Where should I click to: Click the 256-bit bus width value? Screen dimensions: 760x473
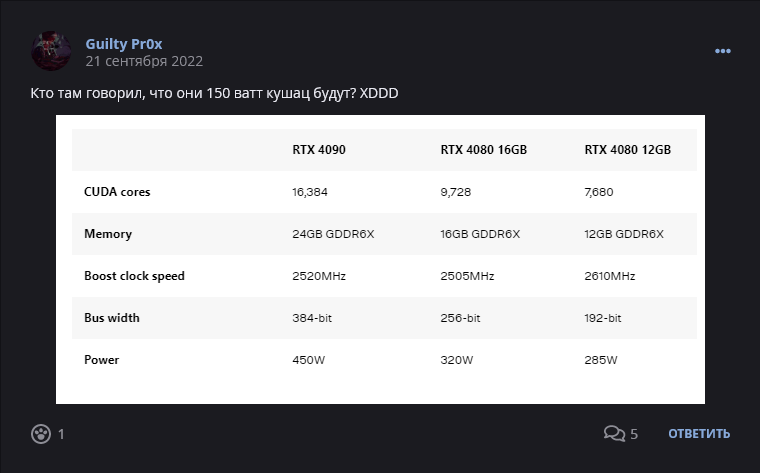point(460,318)
